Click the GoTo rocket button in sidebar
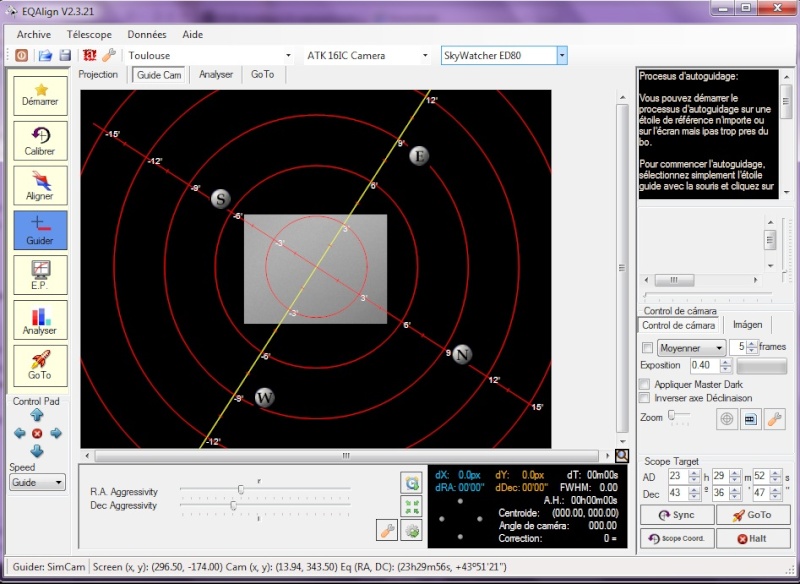 click(40, 365)
